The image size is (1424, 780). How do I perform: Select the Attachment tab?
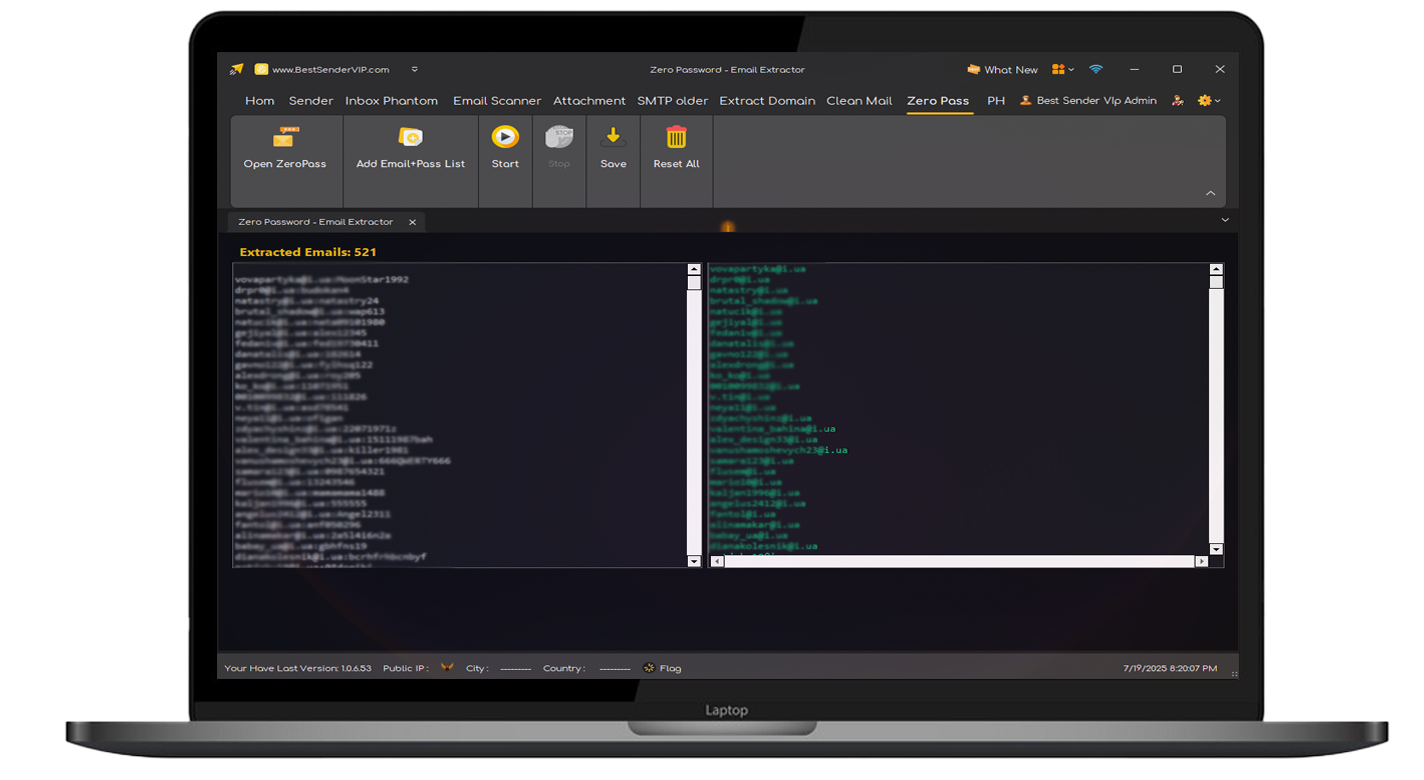tap(589, 101)
